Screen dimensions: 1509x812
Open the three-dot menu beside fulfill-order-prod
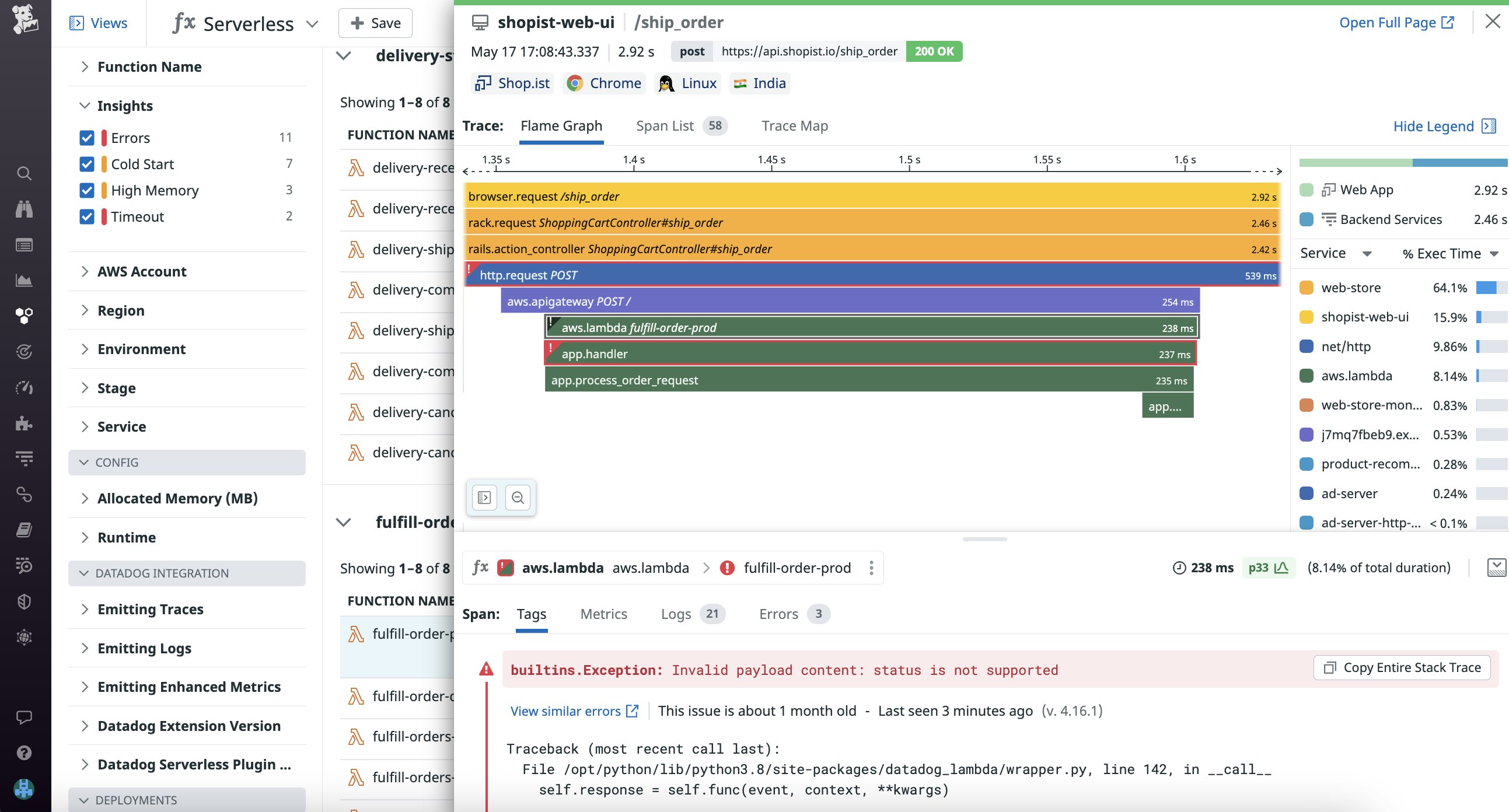click(871, 568)
